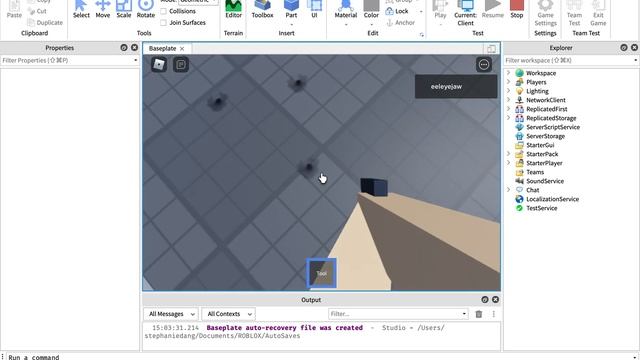Select NetworkClient in Explorer
Image resolution: width=640 pixels, height=360 pixels.
point(546,100)
